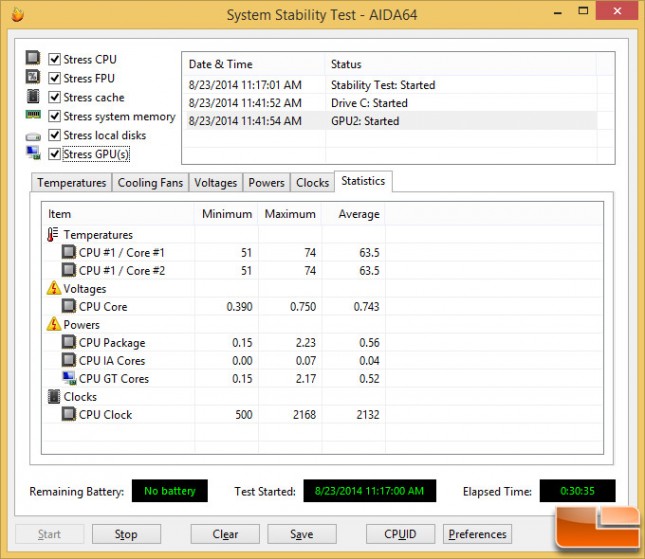Open the Cooling Fans tab
The image size is (645, 559).
pos(150,182)
